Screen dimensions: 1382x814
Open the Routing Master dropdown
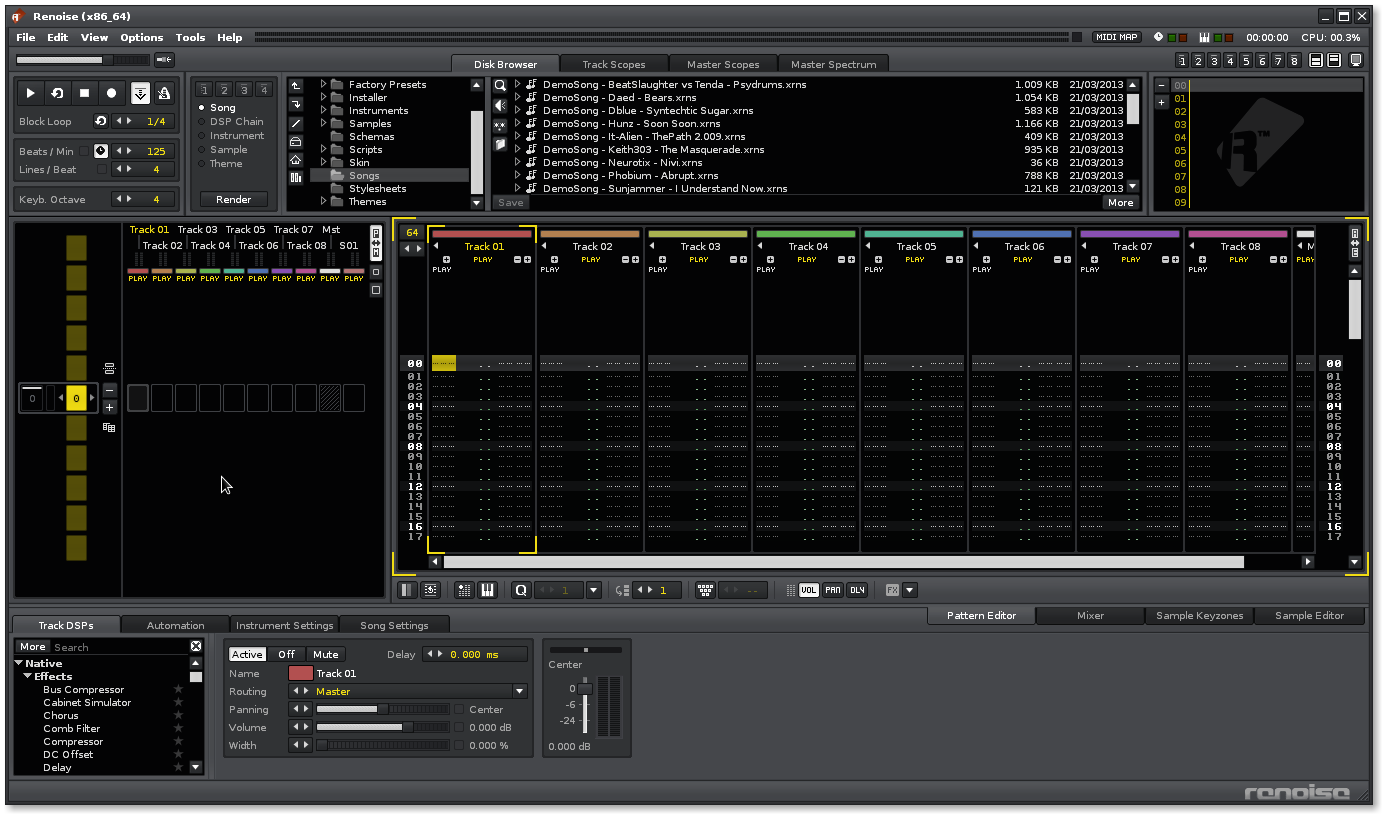pos(519,691)
